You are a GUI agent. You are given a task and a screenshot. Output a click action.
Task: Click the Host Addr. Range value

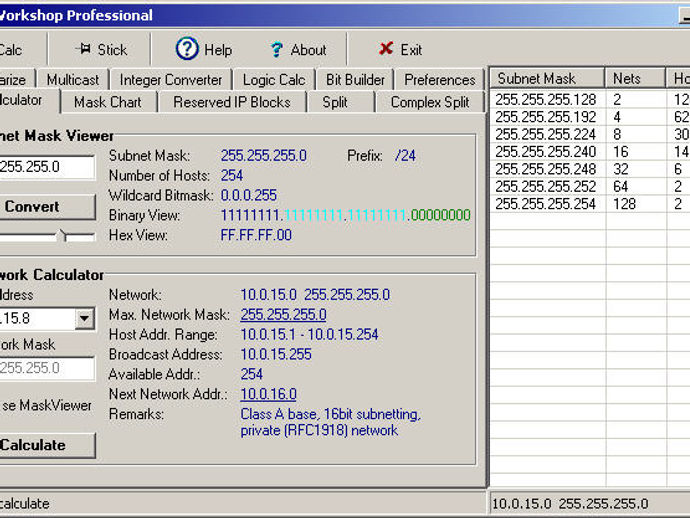point(309,334)
